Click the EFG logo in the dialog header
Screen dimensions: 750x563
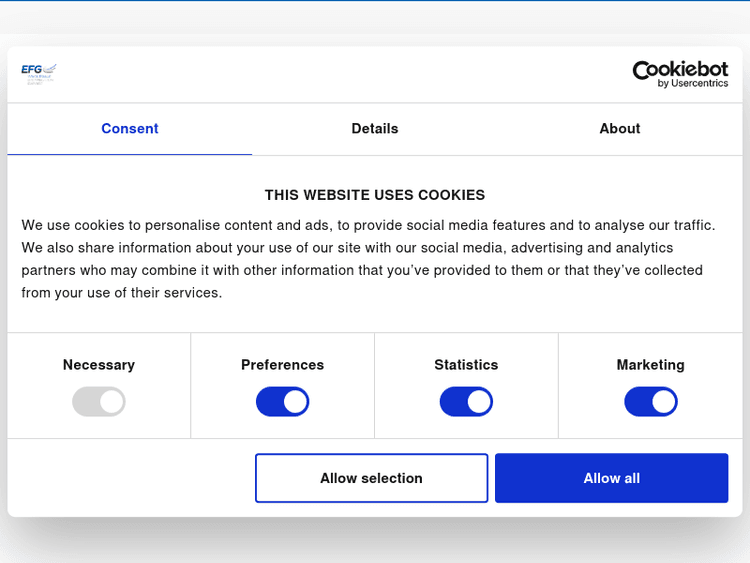[39, 73]
